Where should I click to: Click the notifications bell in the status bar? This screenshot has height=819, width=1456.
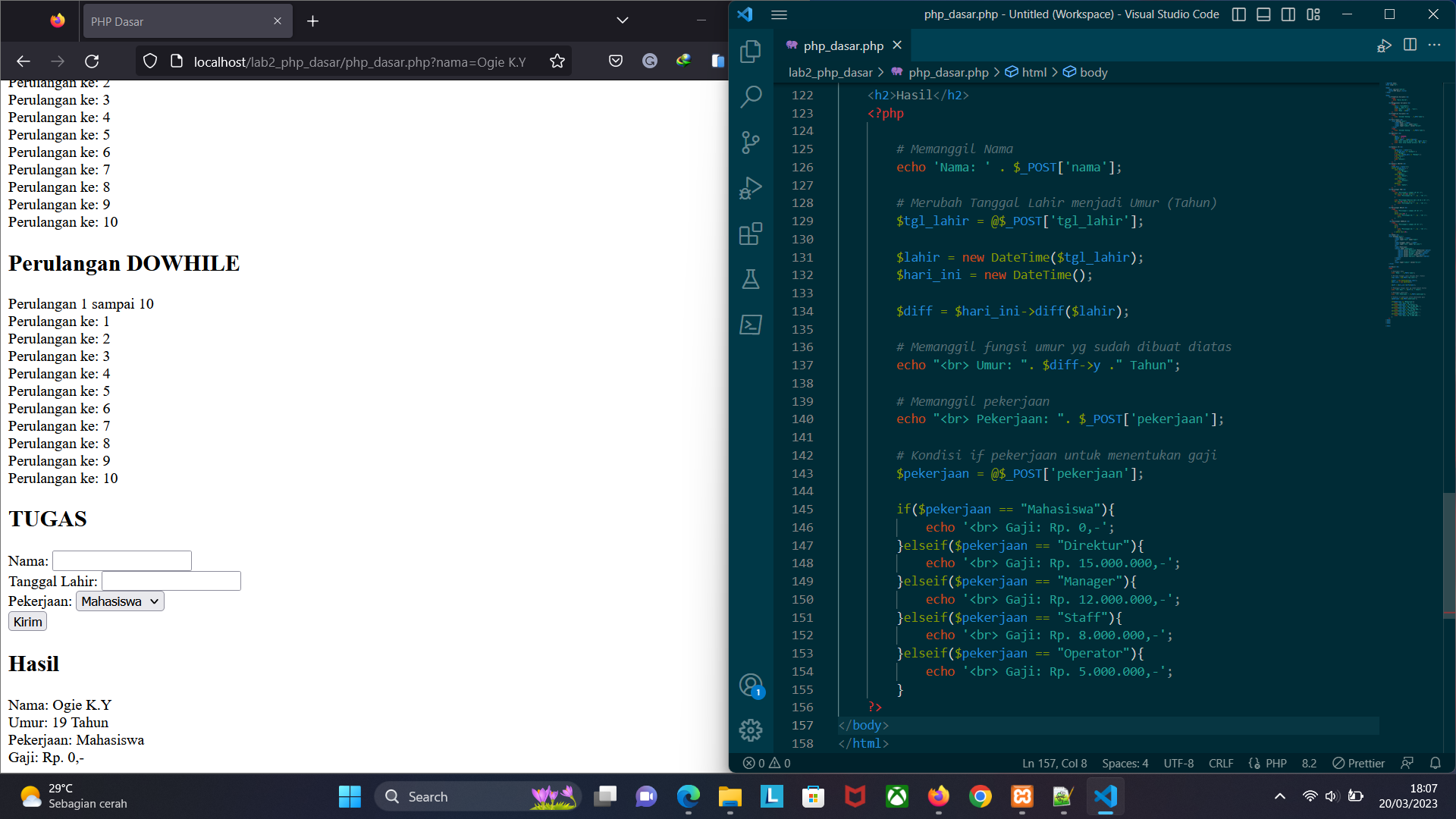[x=1436, y=763]
